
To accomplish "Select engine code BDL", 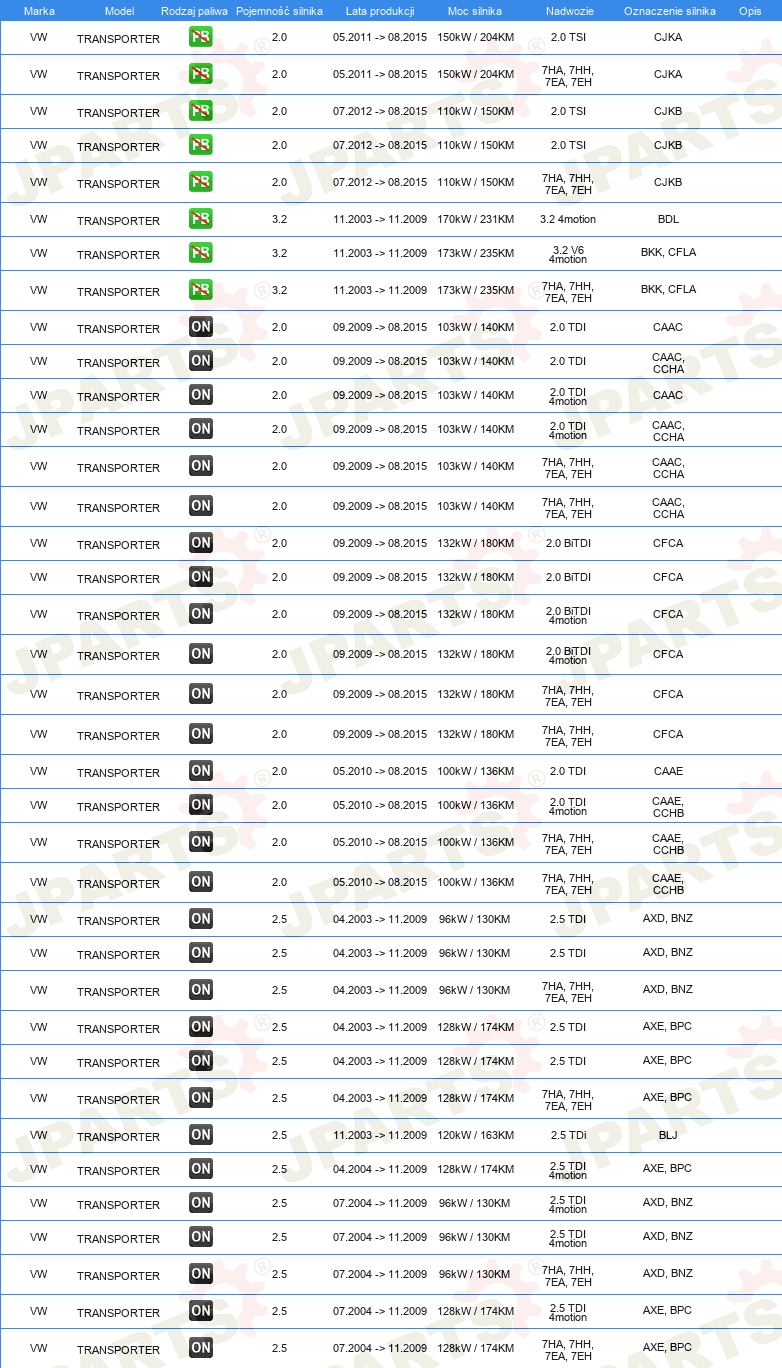I will (668, 218).
